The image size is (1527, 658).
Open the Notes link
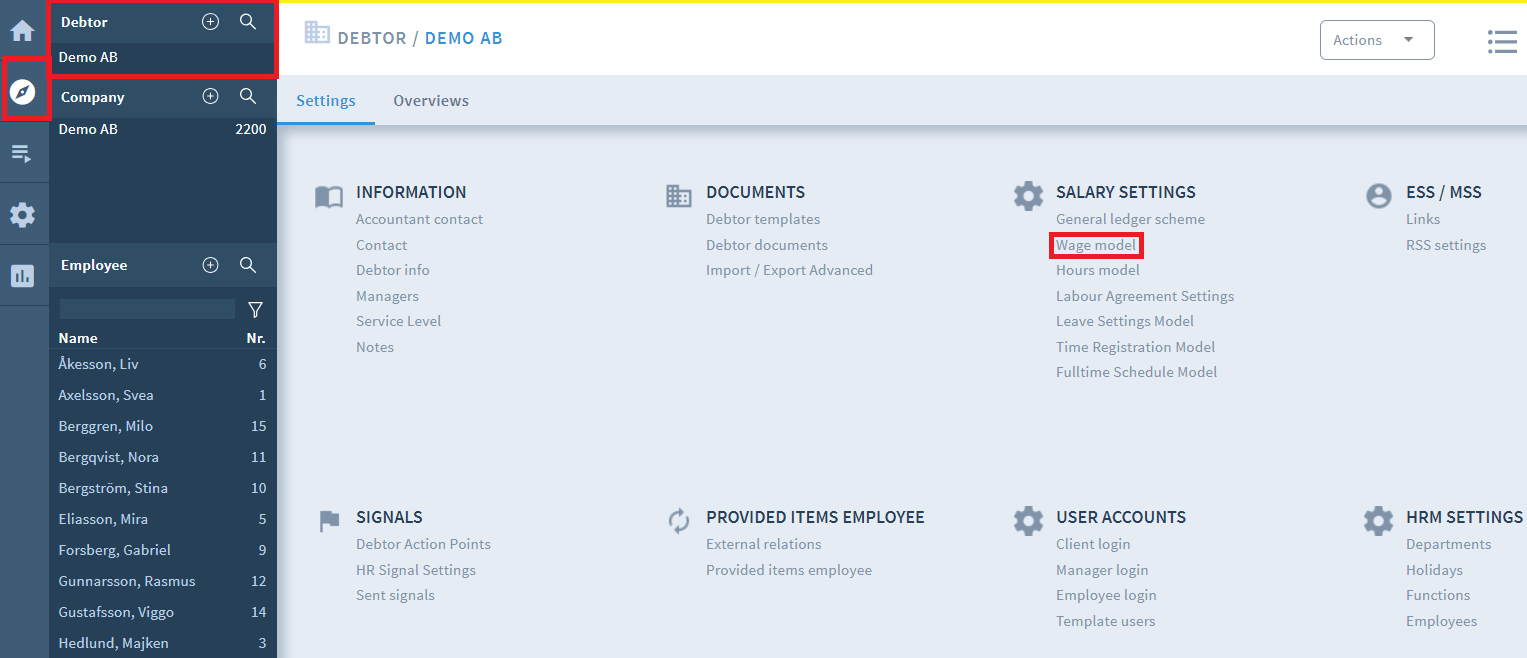click(x=375, y=347)
